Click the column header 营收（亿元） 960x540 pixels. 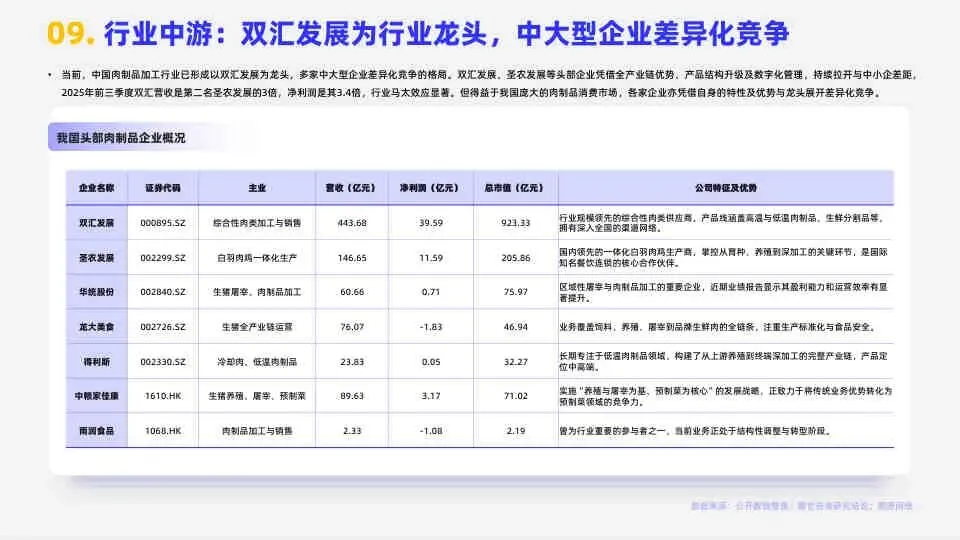(x=352, y=188)
